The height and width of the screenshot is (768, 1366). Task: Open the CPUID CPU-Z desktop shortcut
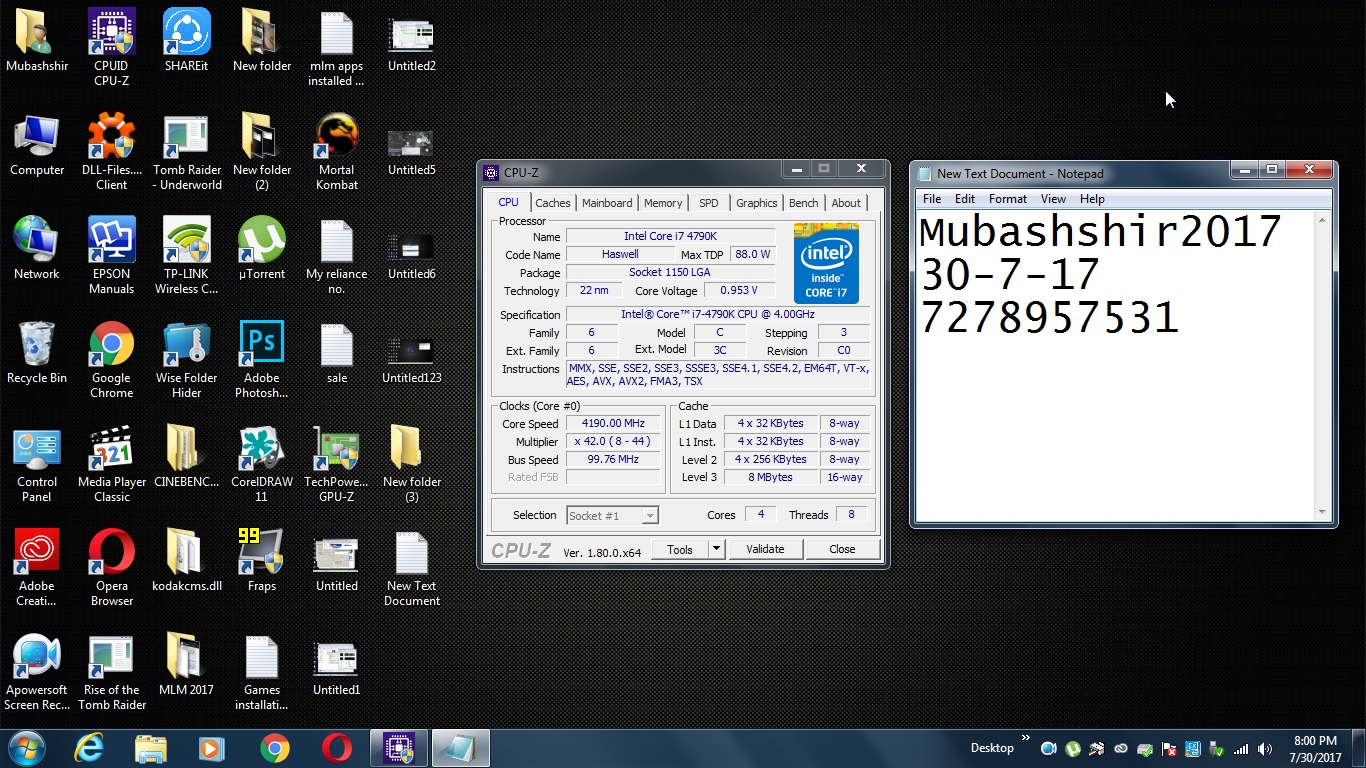tap(111, 46)
